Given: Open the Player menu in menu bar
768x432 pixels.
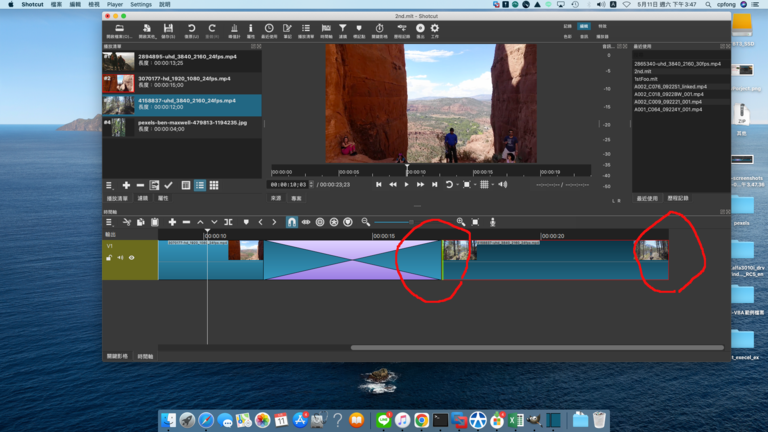Looking at the screenshot, I should 115,4.
